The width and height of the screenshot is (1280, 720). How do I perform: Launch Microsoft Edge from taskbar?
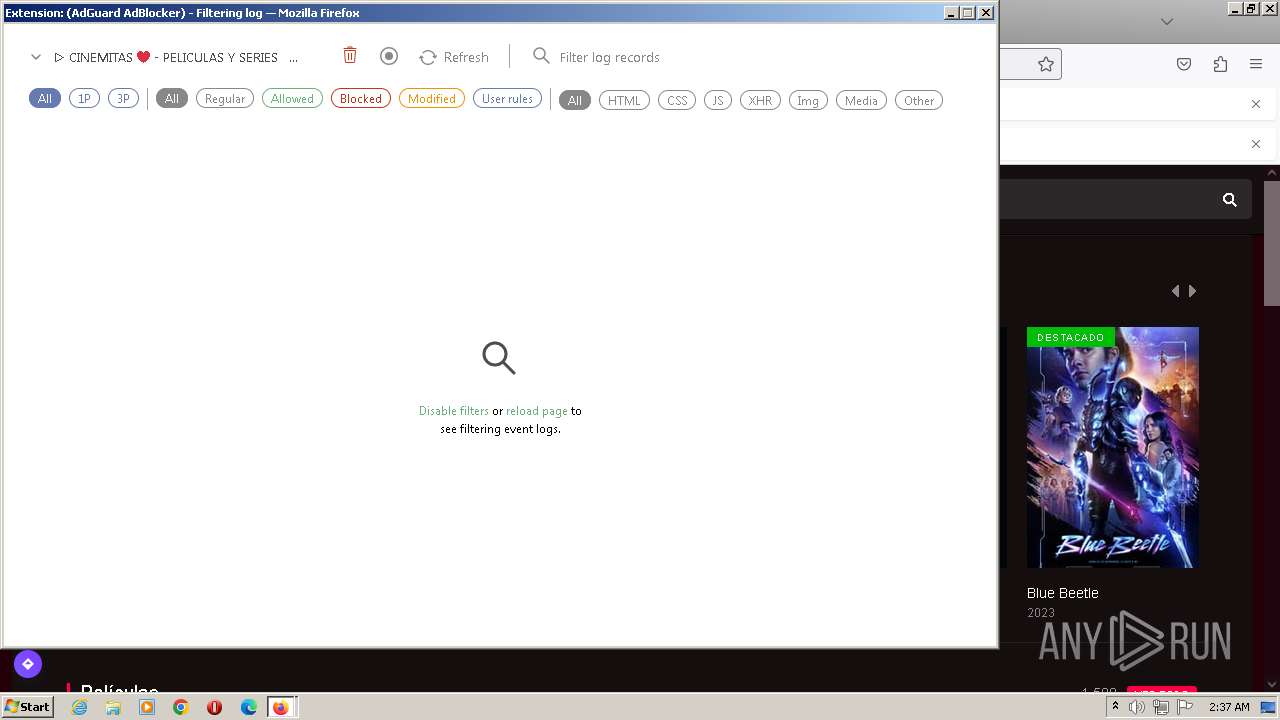[x=248, y=707]
